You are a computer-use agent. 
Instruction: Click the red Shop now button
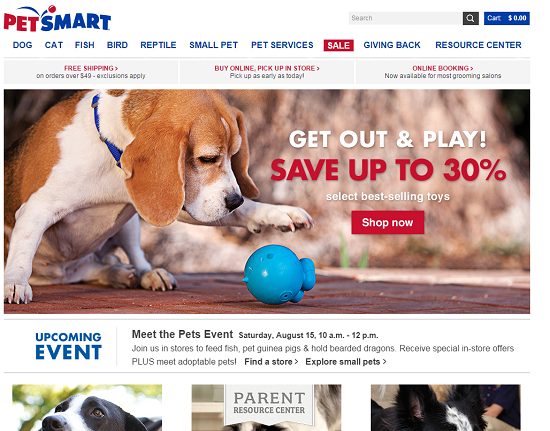click(388, 222)
